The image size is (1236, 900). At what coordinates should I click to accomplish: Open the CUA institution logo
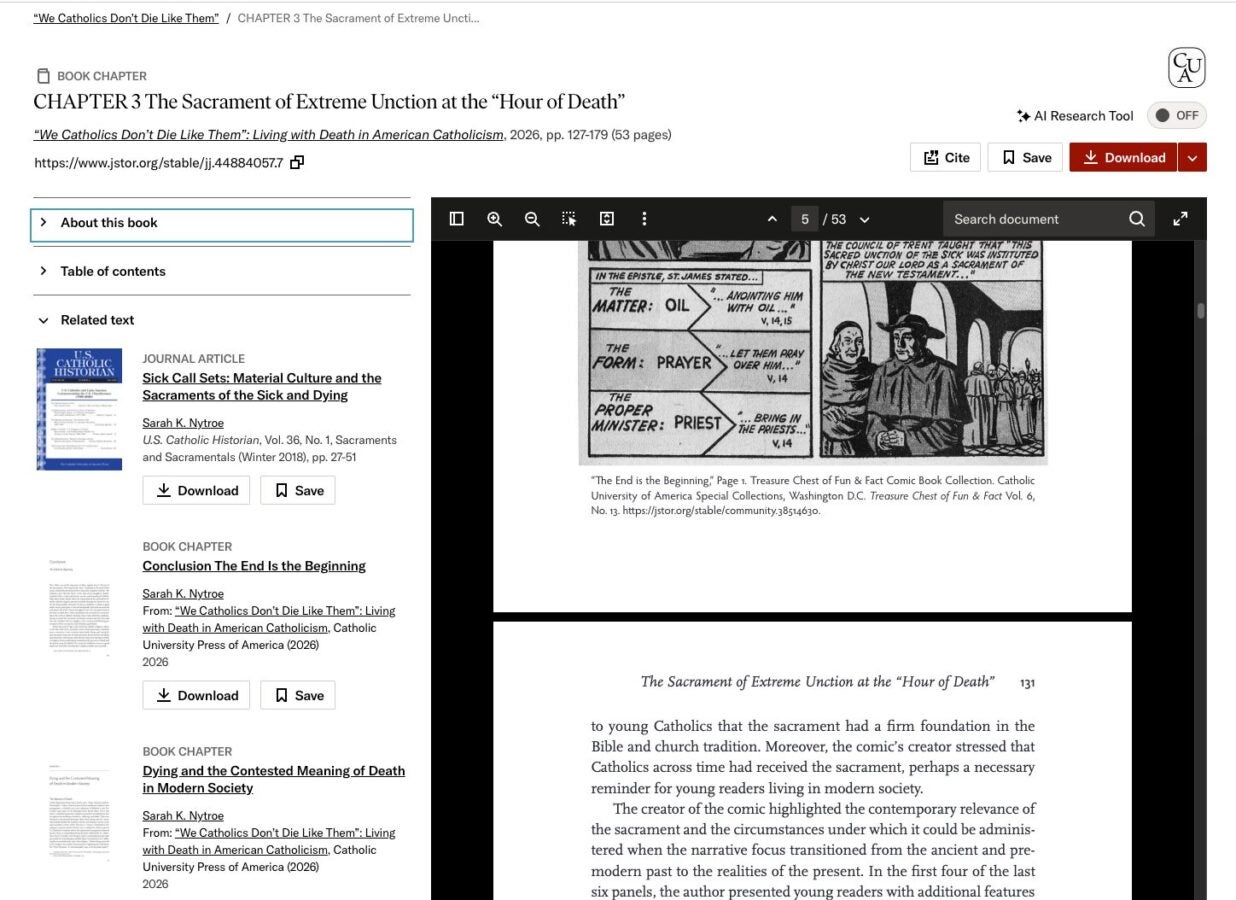(x=1187, y=68)
